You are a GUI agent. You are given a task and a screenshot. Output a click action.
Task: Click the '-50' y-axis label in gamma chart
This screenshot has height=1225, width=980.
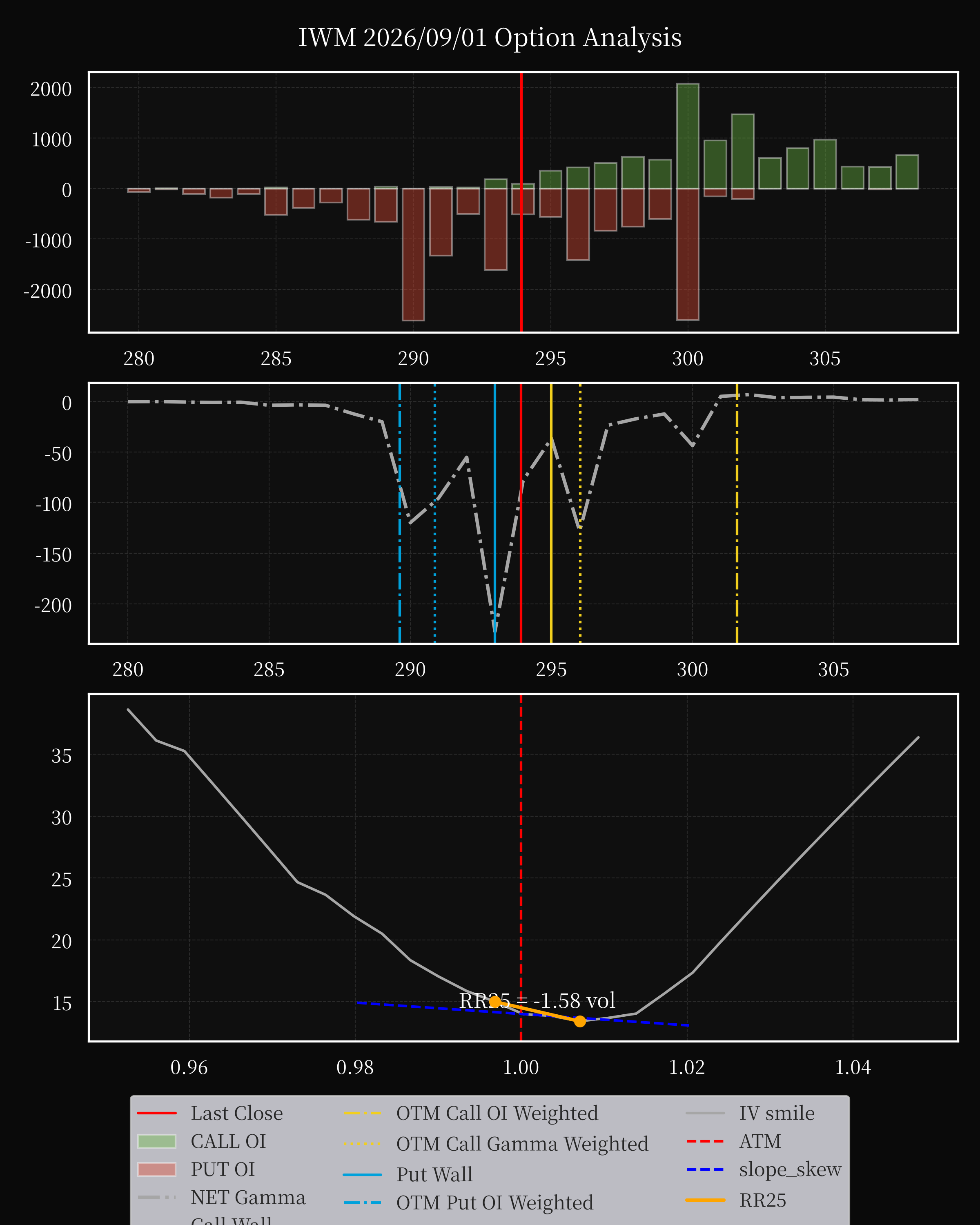pos(58,454)
